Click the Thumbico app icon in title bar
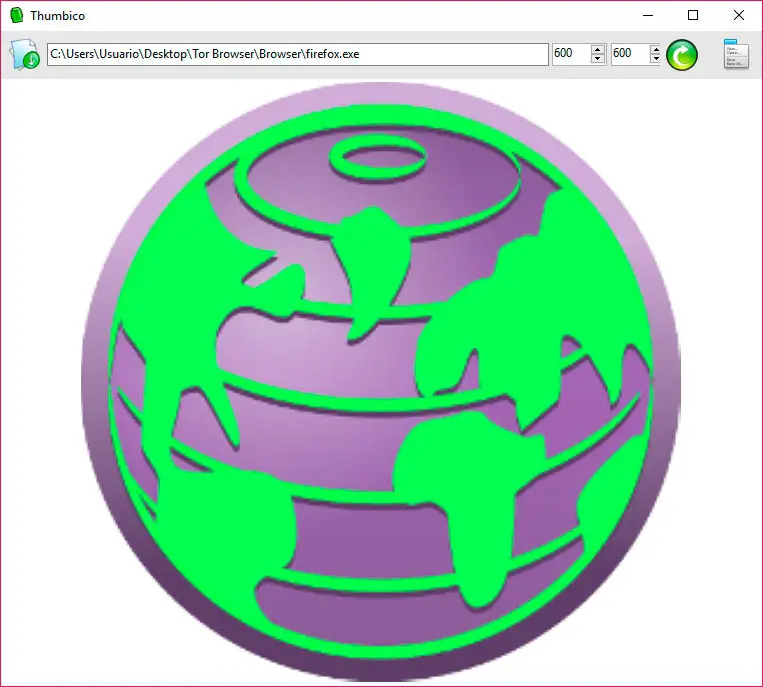763x687 pixels. tap(17, 16)
